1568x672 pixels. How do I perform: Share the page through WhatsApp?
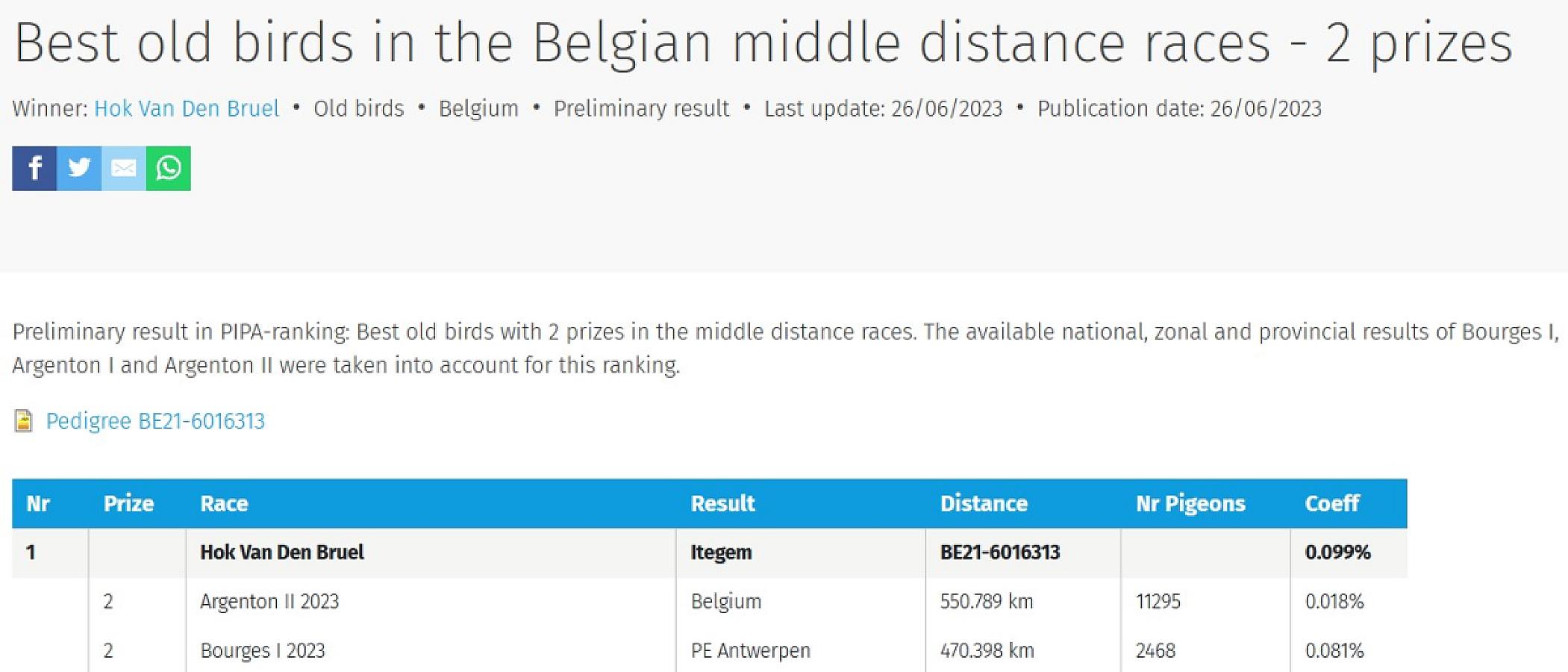pyautogui.click(x=169, y=169)
